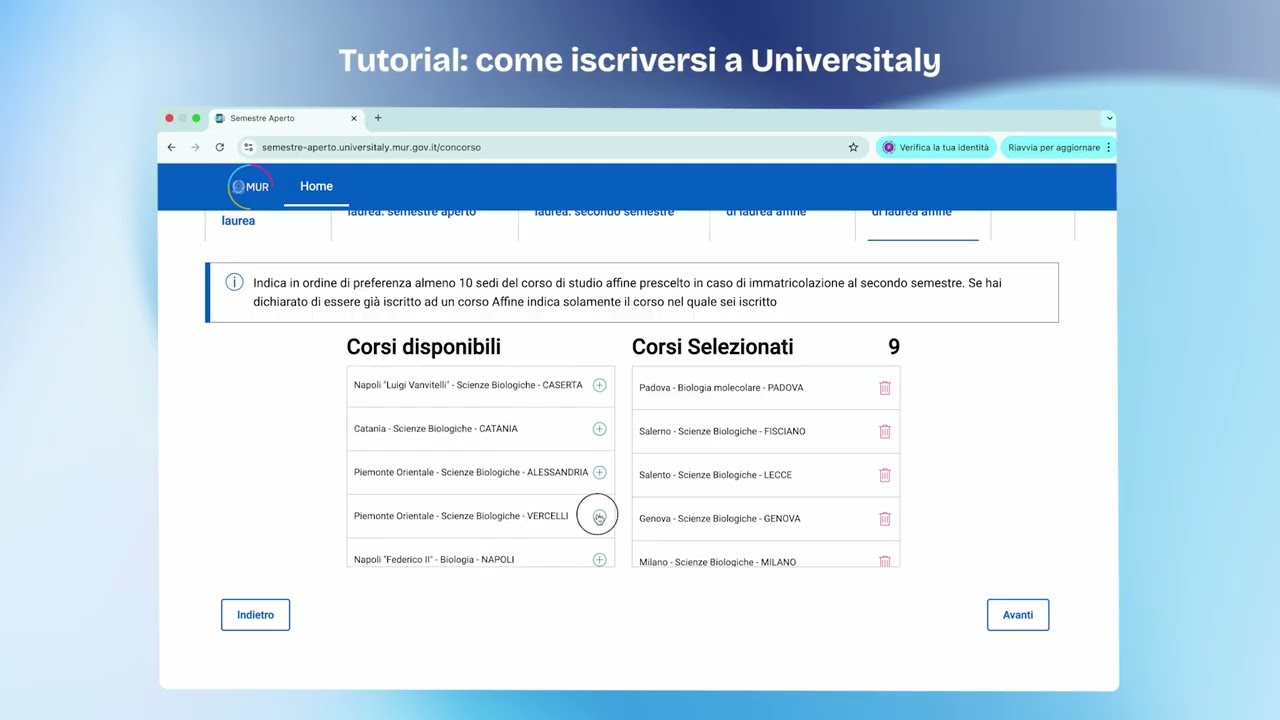
Task: Reload the page
Action: click(x=219, y=147)
